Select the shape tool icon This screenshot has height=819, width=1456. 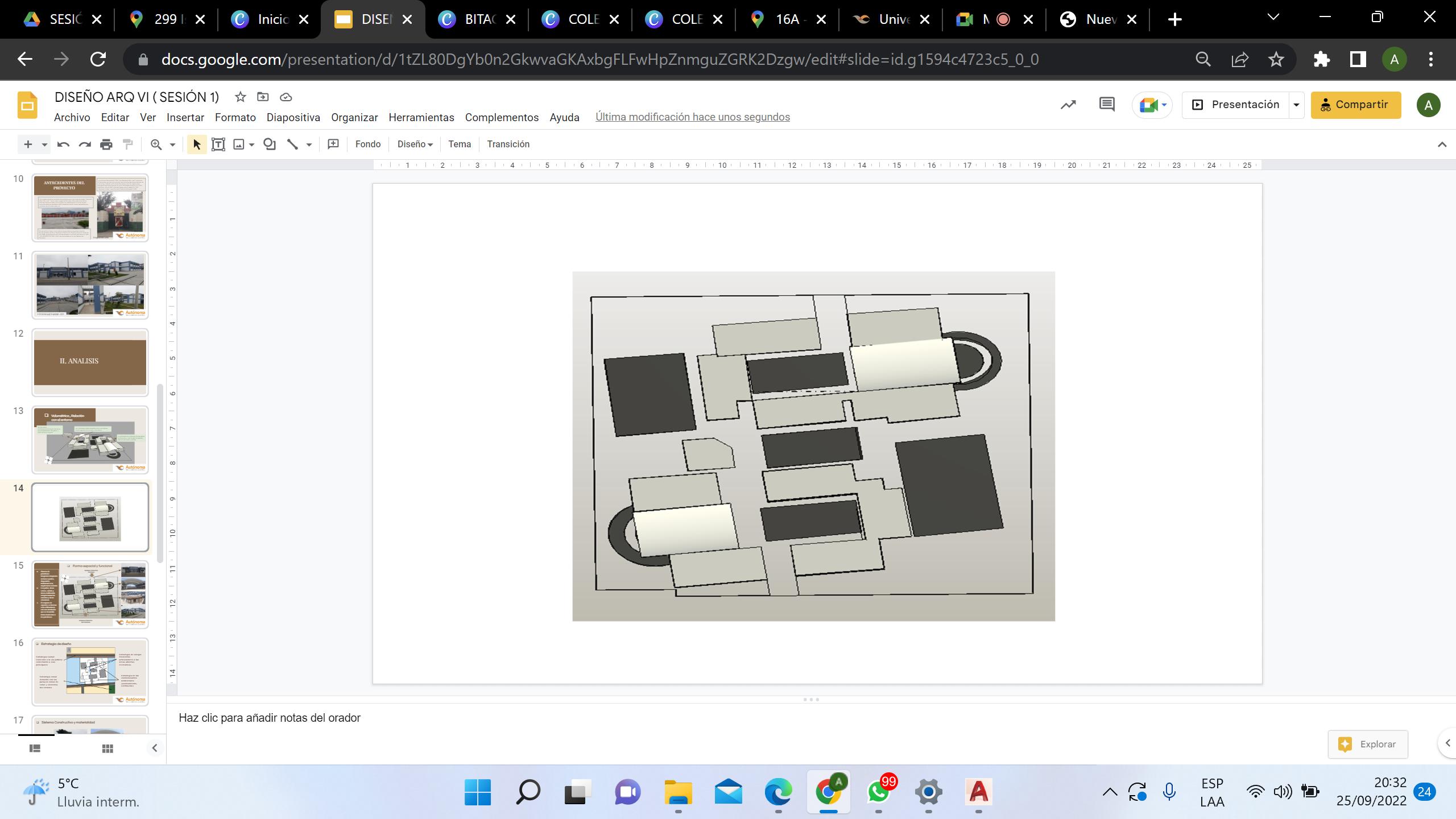[270, 144]
